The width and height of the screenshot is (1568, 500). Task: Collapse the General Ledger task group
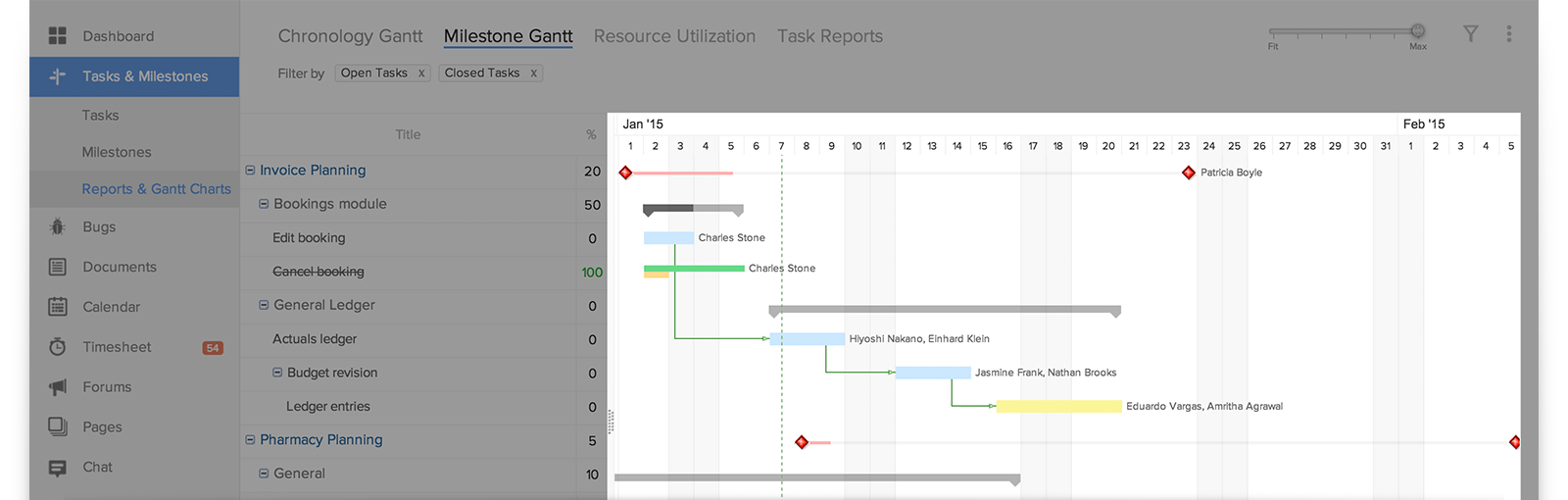[264, 305]
